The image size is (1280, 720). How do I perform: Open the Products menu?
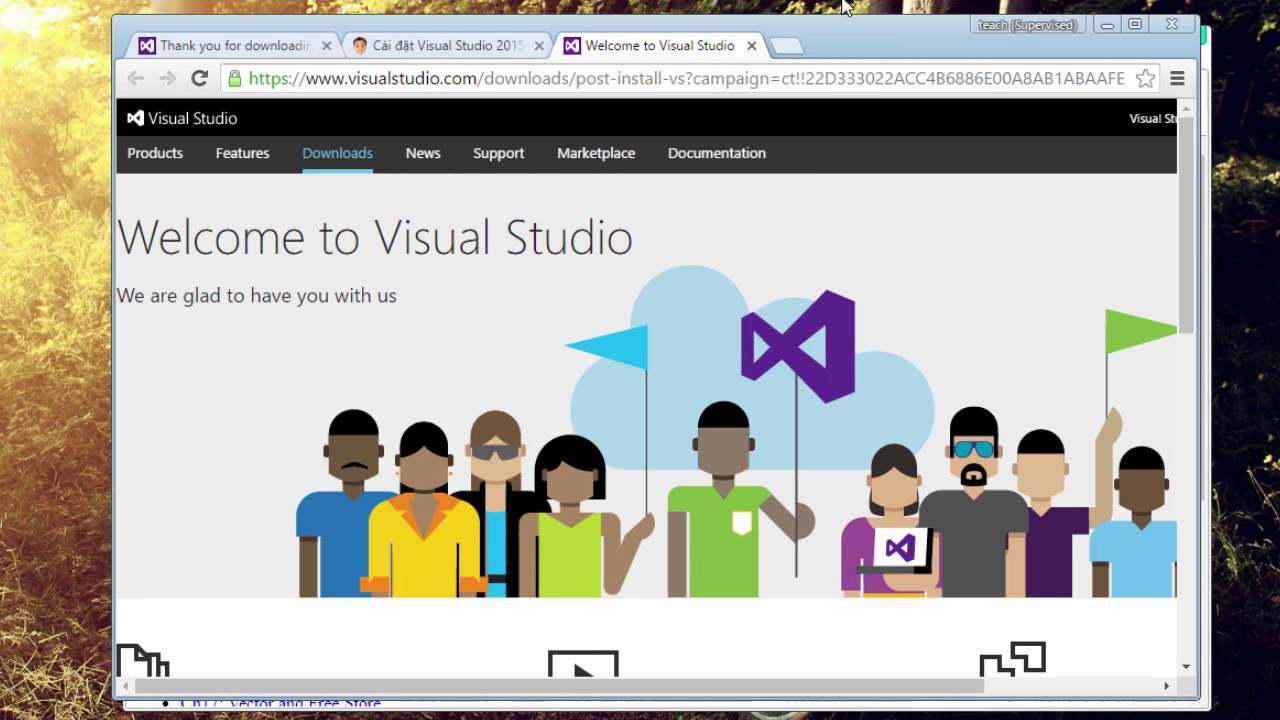pos(155,153)
